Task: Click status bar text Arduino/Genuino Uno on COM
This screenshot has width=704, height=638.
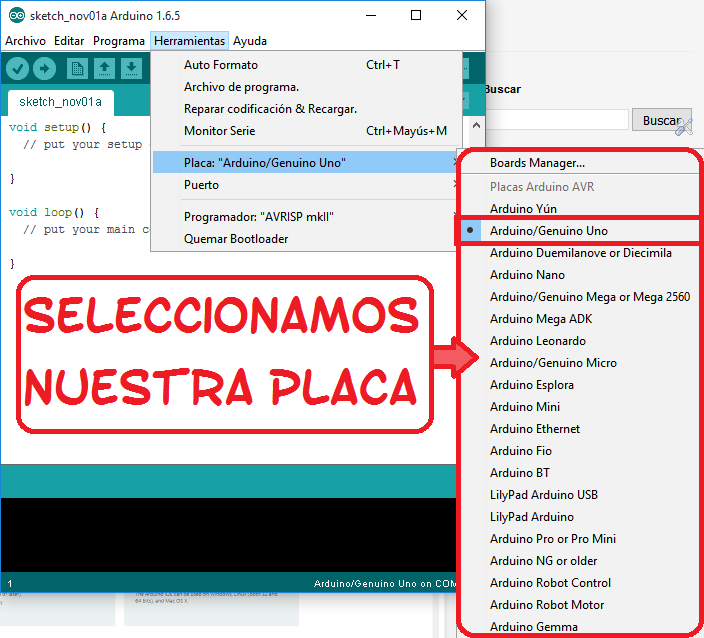Action: [385, 584]
